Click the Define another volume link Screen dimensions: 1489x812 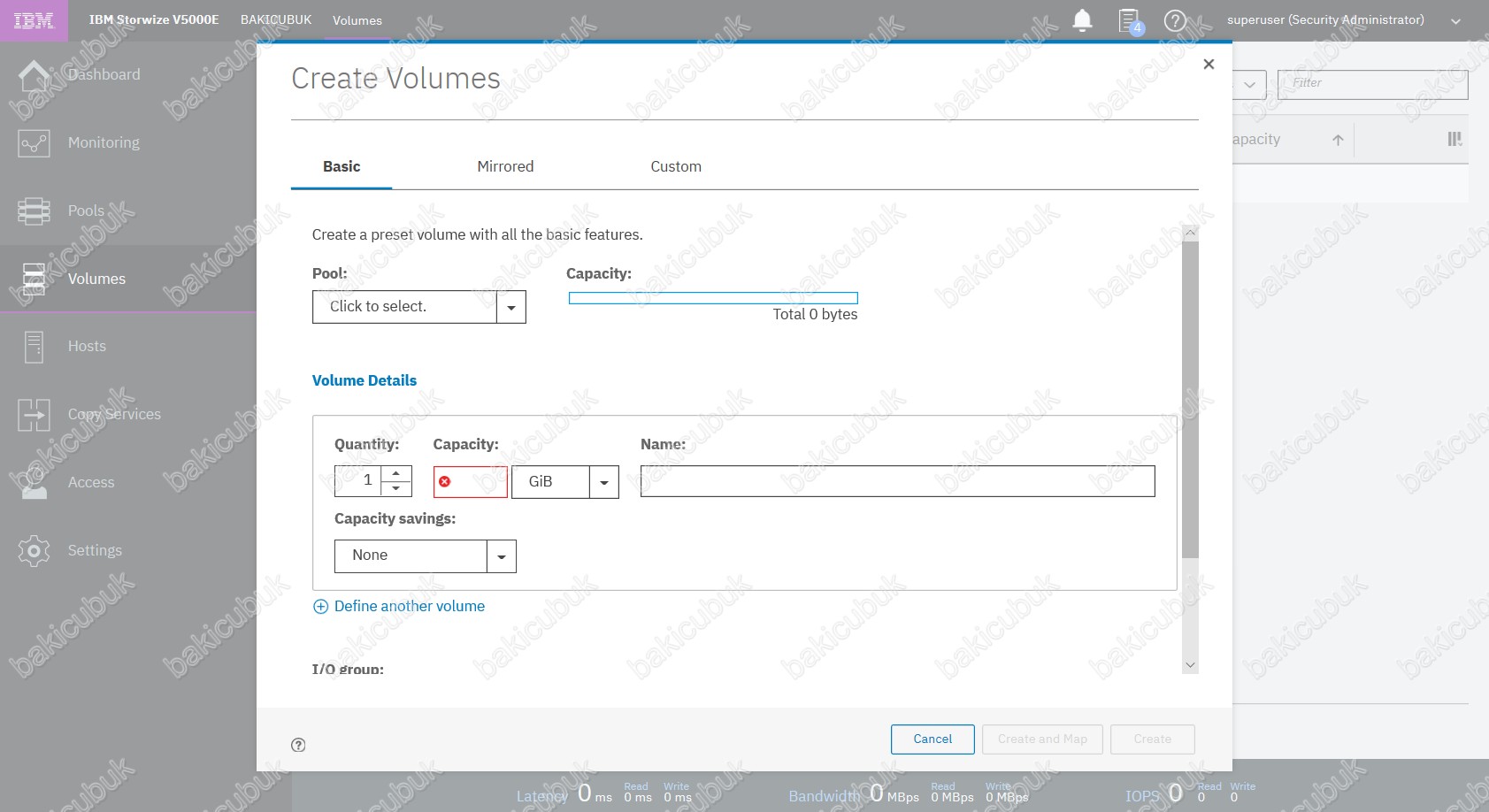point(410,607)
